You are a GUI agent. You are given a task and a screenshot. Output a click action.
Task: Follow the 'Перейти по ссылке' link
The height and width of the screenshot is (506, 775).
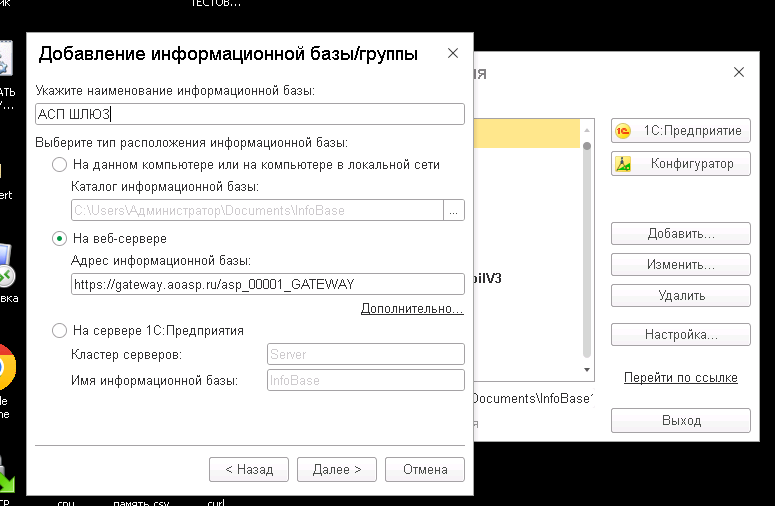pos(681,378)
